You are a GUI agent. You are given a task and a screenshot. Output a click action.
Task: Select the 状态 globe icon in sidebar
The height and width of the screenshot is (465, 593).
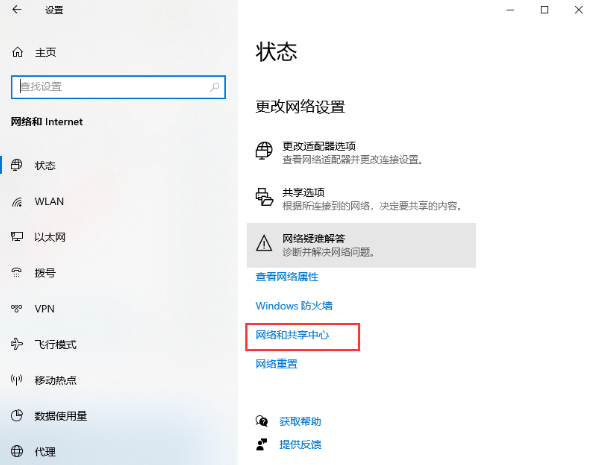[17, 165]
